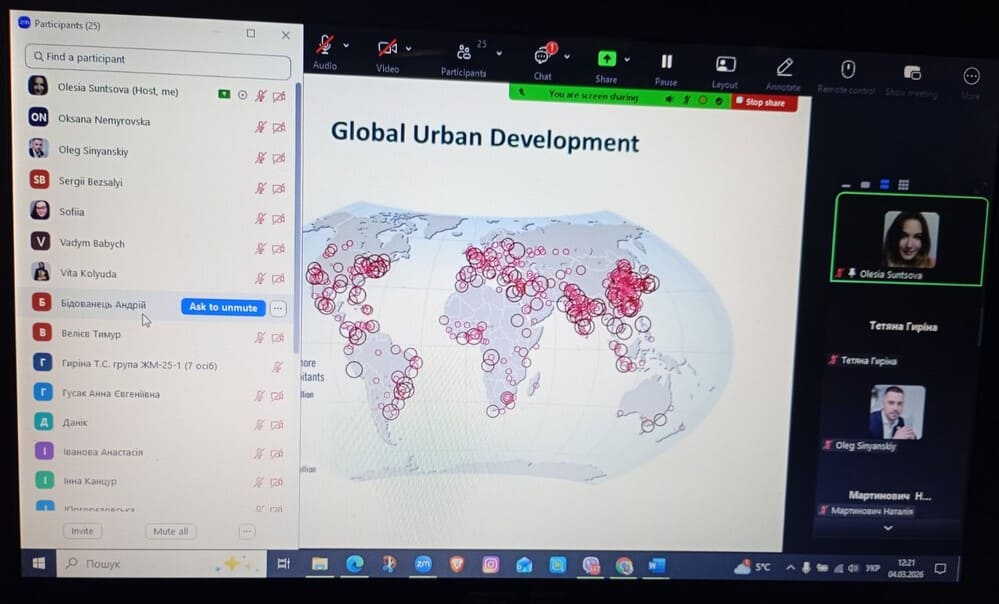The height and width of the screenshot is (604, 999).
Task: Click the Participants icon in toolbar
Action: click(x=464, y=52)
